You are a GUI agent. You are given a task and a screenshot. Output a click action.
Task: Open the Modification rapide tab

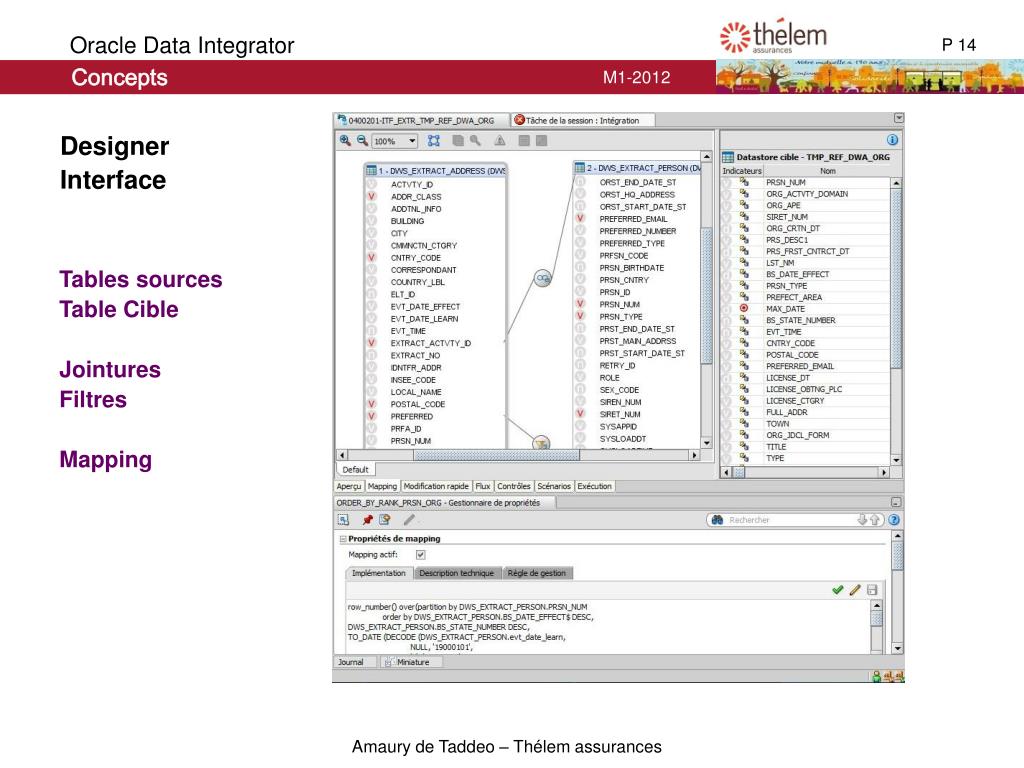(x=436, y=487)
